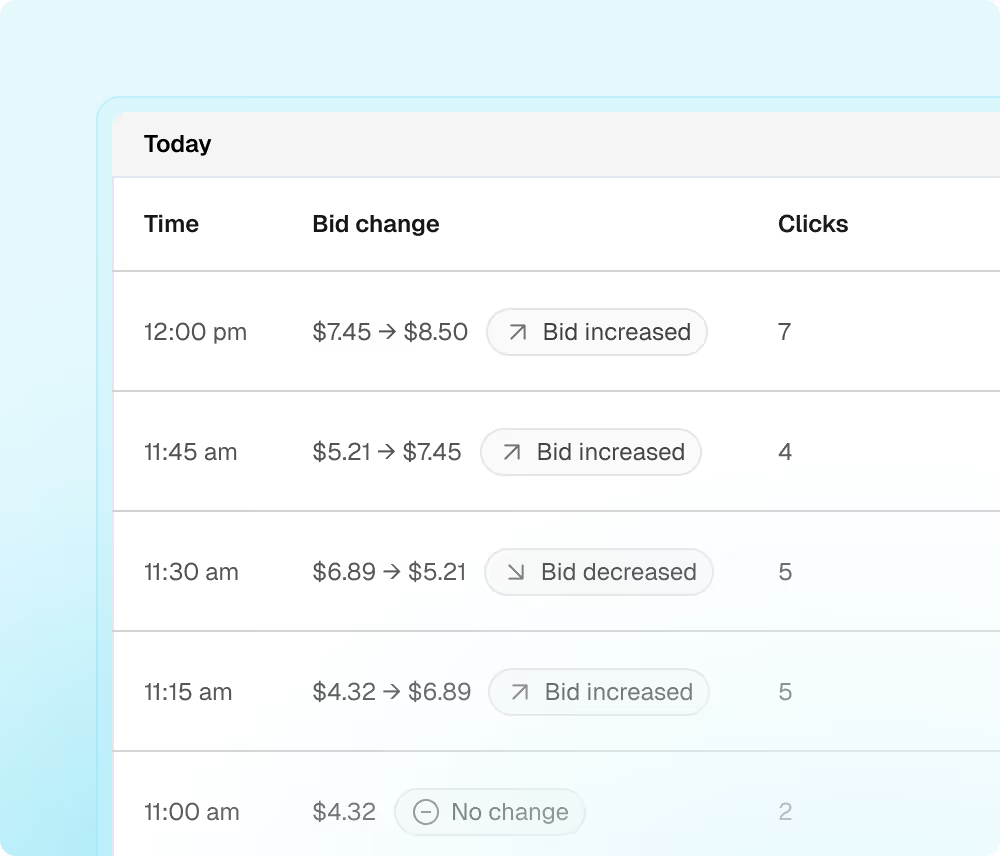Click the down-arrow icon in the 11:30 am badge
Screen dimensions: 1000x856
(516, 572)
